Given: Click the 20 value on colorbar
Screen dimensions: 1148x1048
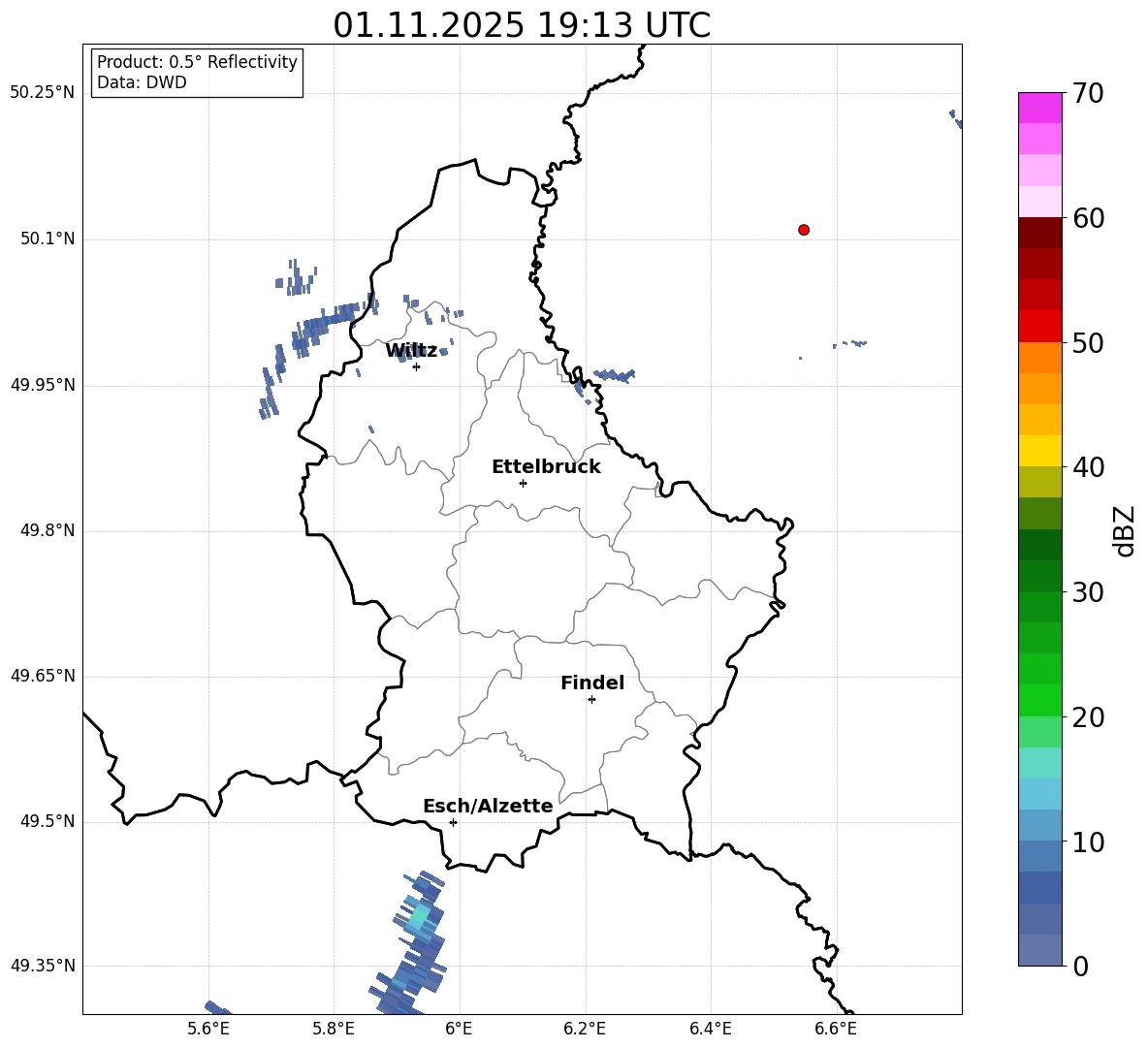Looking at the screenshot, I should point(1089,717).
